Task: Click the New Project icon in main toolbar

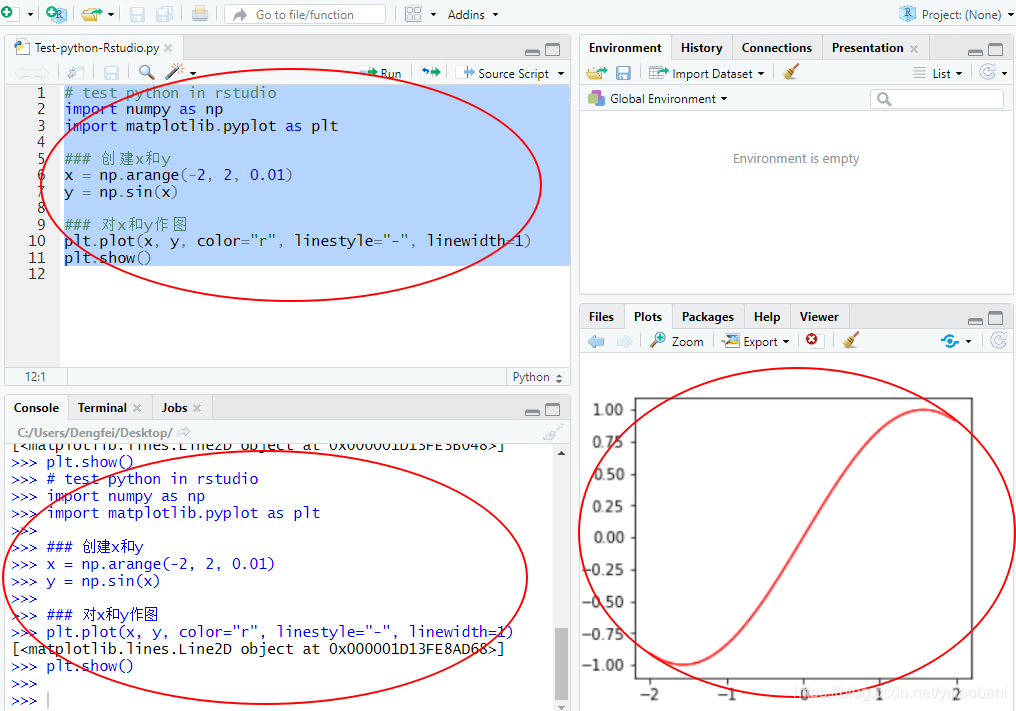Action: 56,14
